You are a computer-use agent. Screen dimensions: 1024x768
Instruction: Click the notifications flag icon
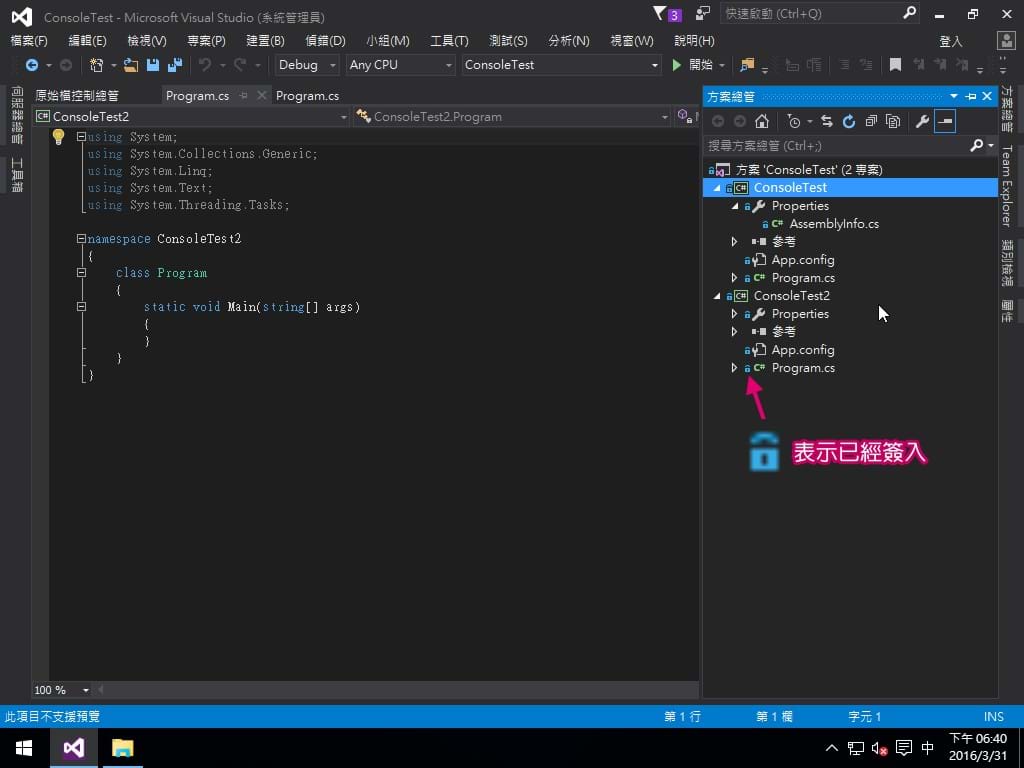[660, 13]
